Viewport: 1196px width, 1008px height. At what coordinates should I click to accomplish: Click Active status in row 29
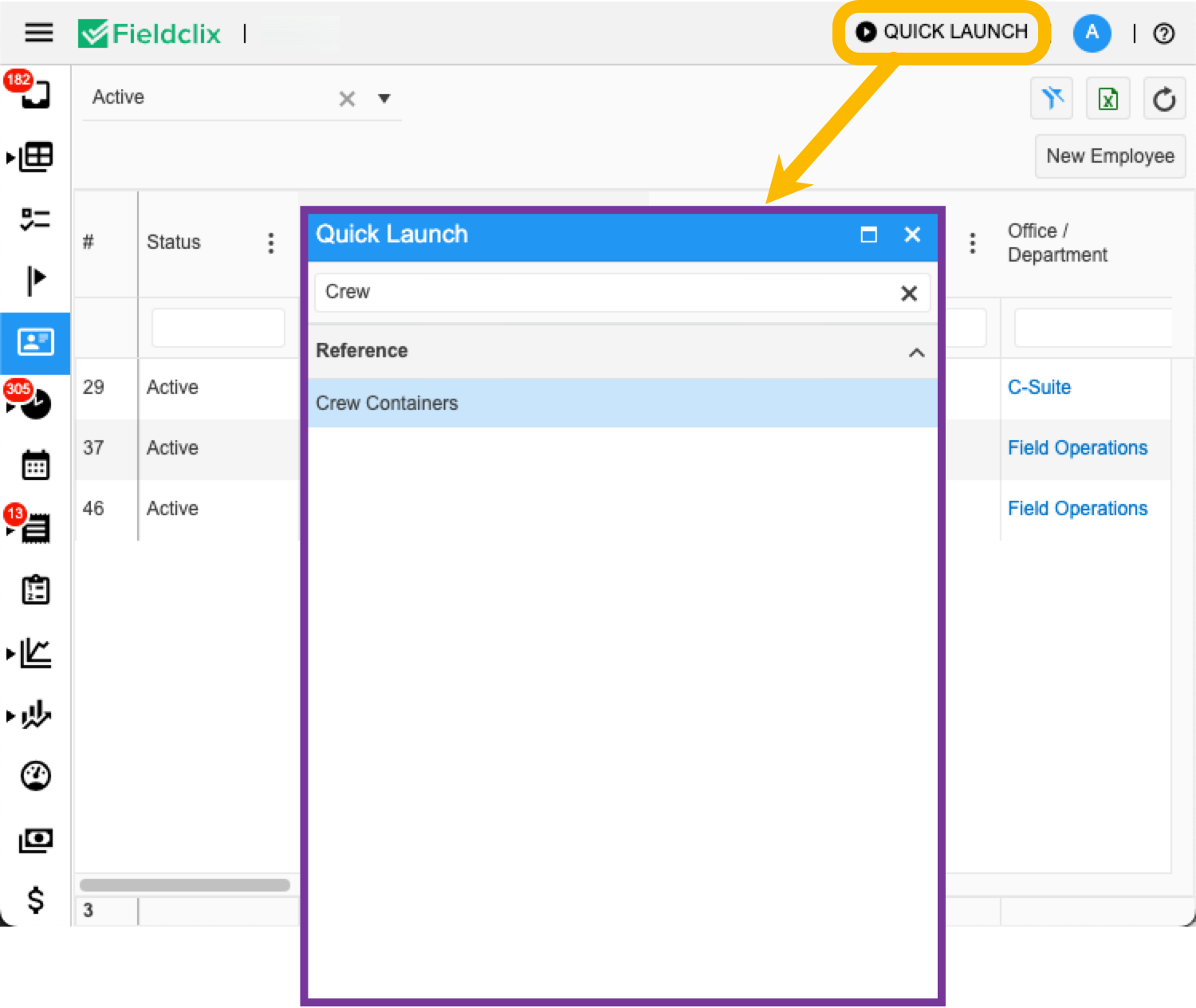(x=172, y=388)
